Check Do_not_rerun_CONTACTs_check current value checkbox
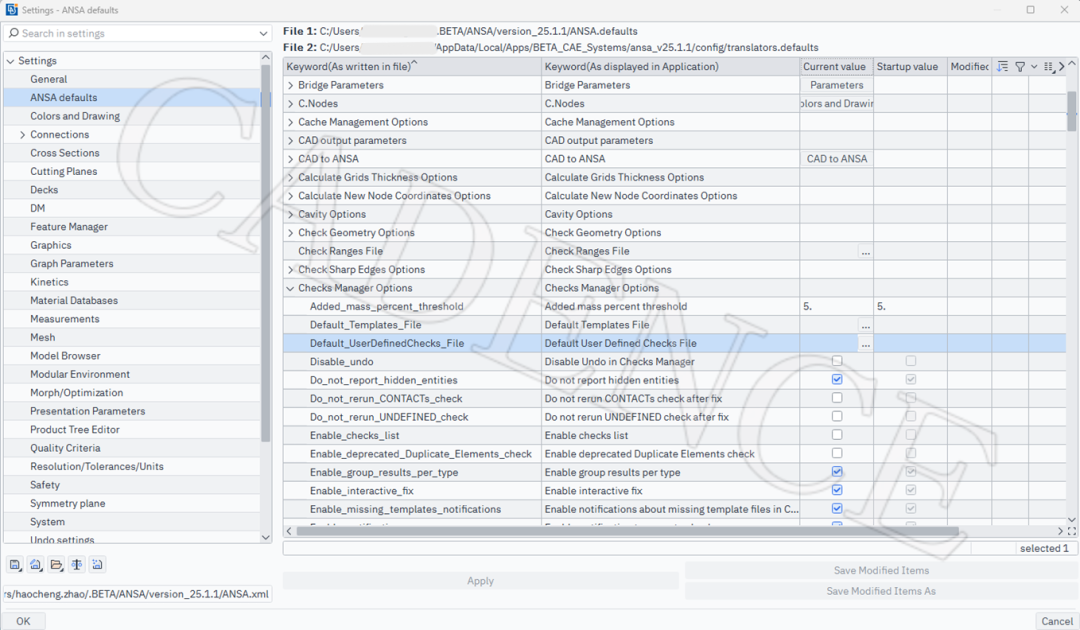 (837, 398)
